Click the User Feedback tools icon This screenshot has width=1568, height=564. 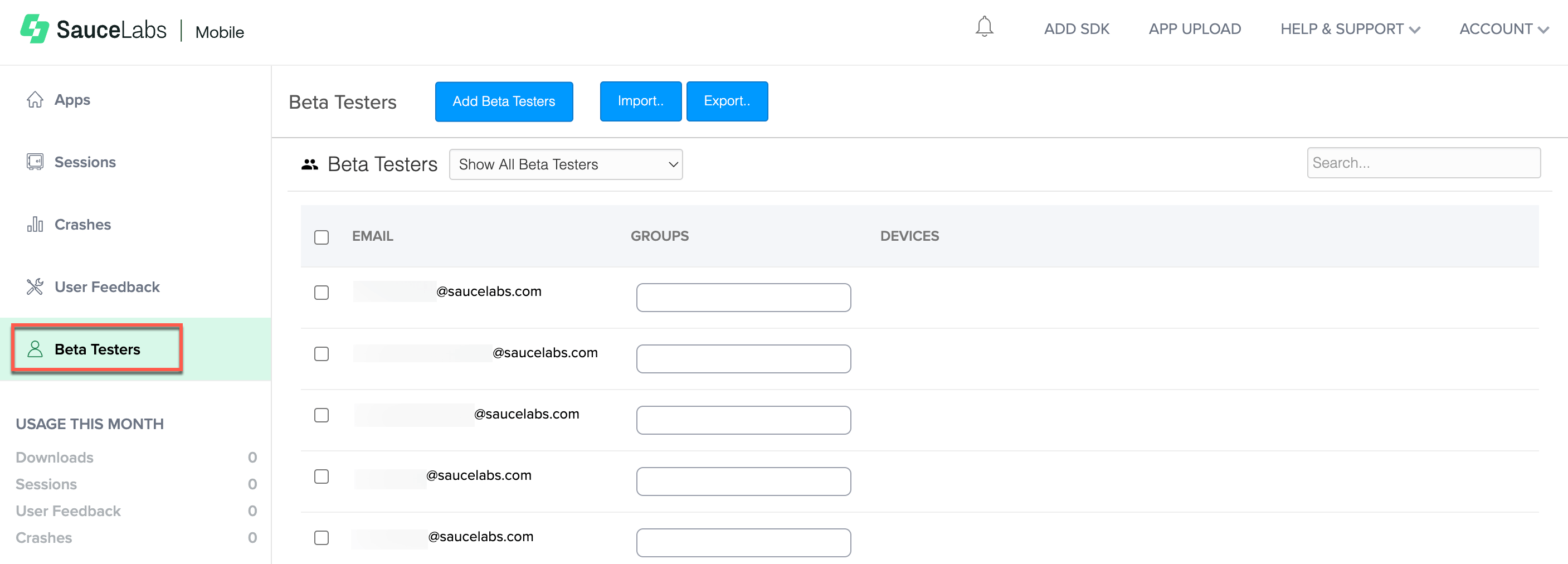coord(35,286)
